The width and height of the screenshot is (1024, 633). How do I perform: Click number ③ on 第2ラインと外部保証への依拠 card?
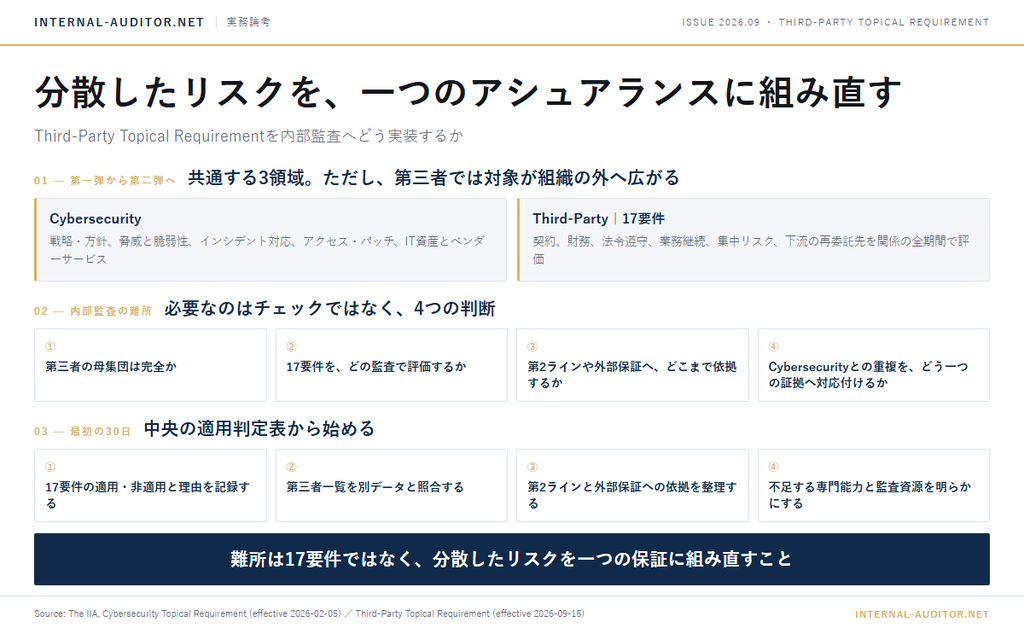(532, 467)
